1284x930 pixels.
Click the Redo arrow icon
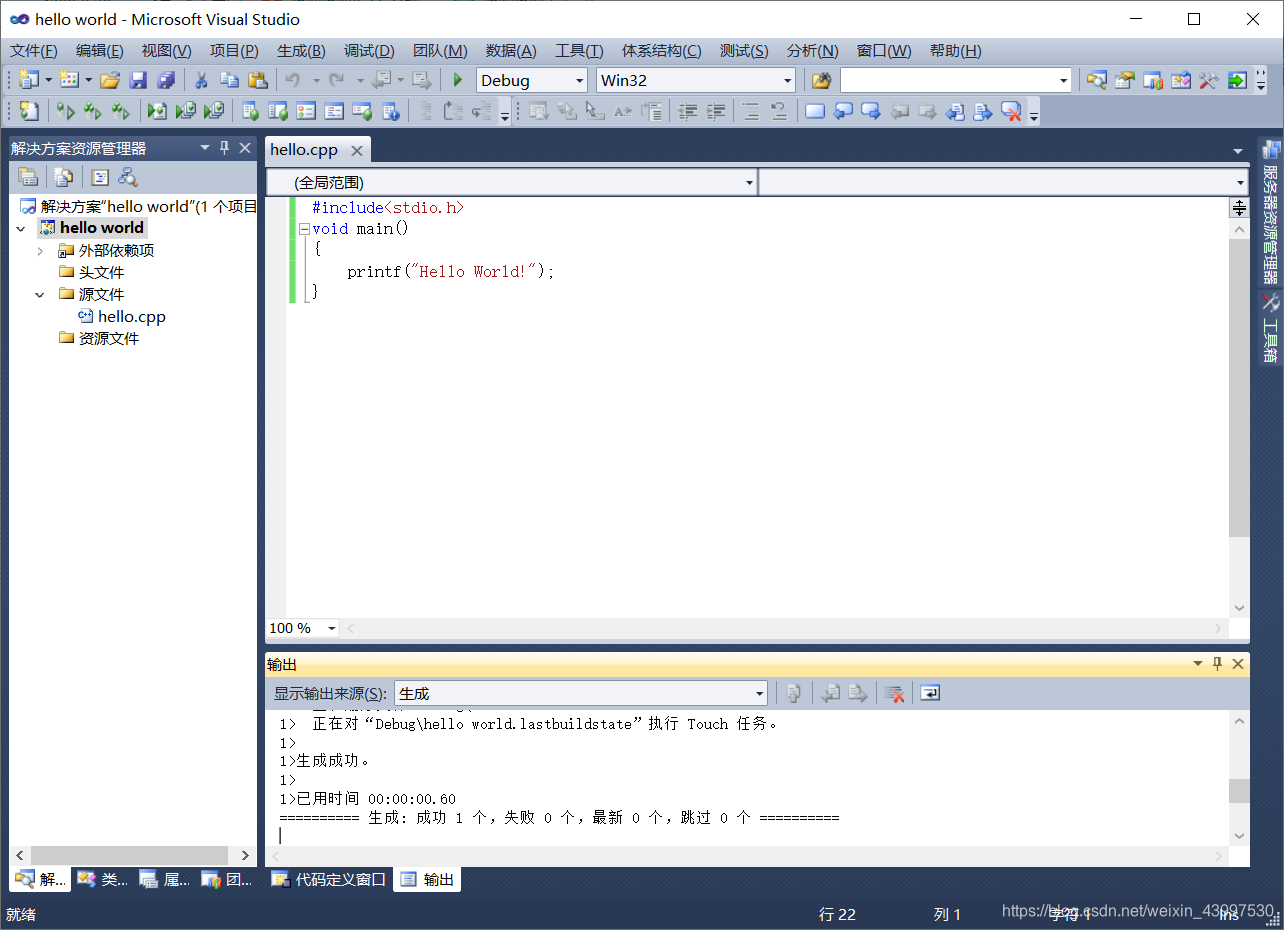coord(337,81)
